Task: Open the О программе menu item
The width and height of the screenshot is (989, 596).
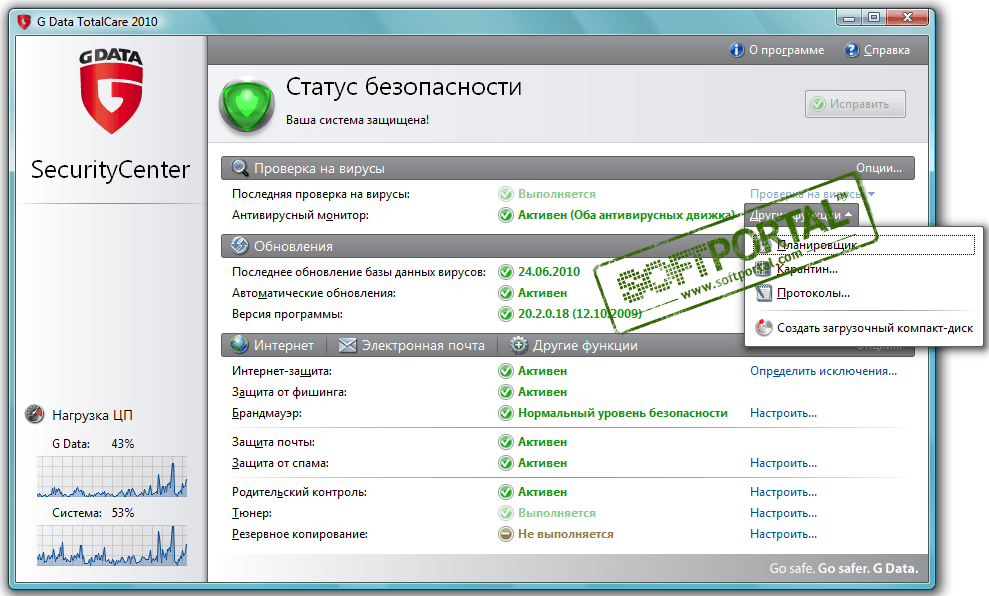Action: [x=777, y=50]
